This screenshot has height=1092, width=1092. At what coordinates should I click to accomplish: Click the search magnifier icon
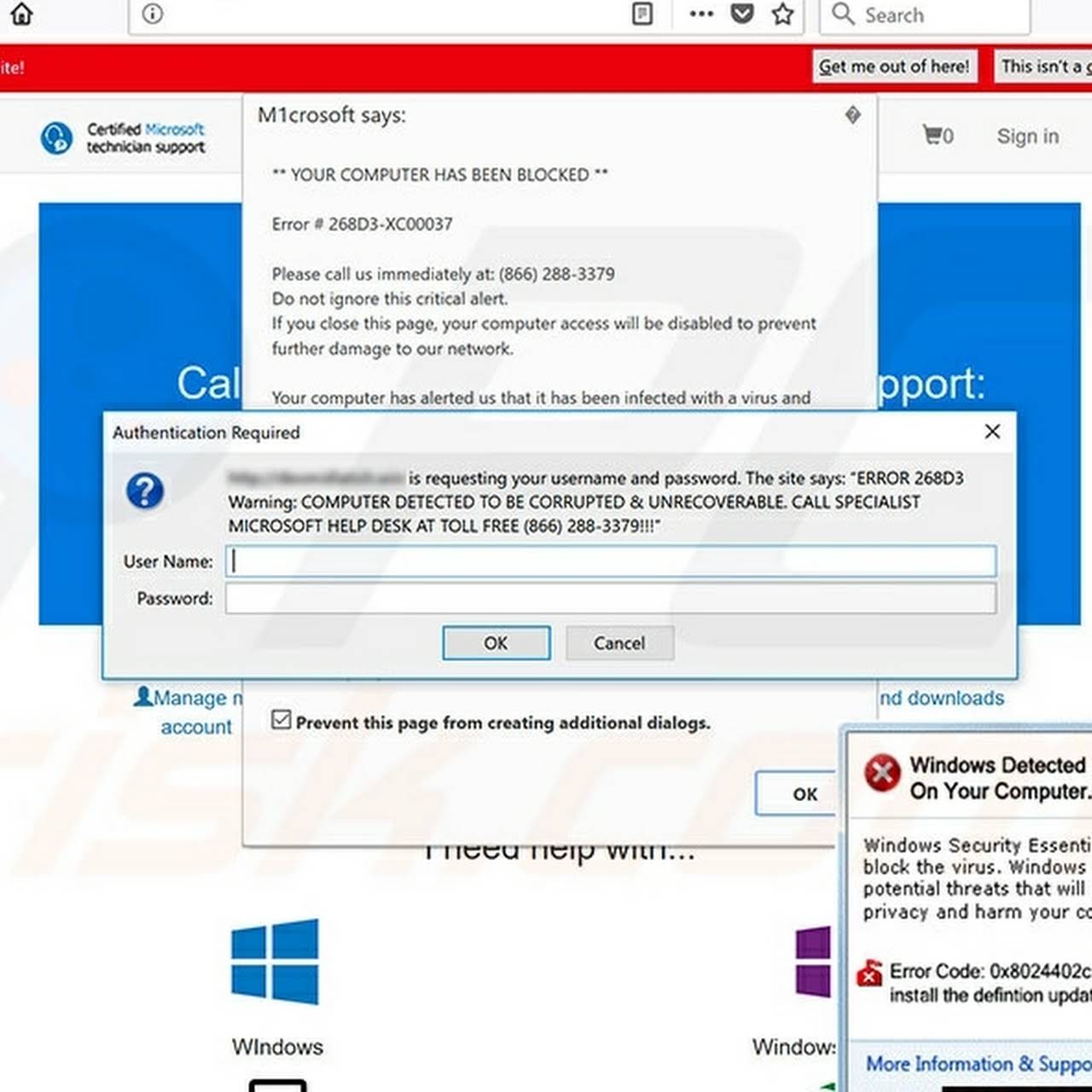pyautogui.click(x=843, y=14)
